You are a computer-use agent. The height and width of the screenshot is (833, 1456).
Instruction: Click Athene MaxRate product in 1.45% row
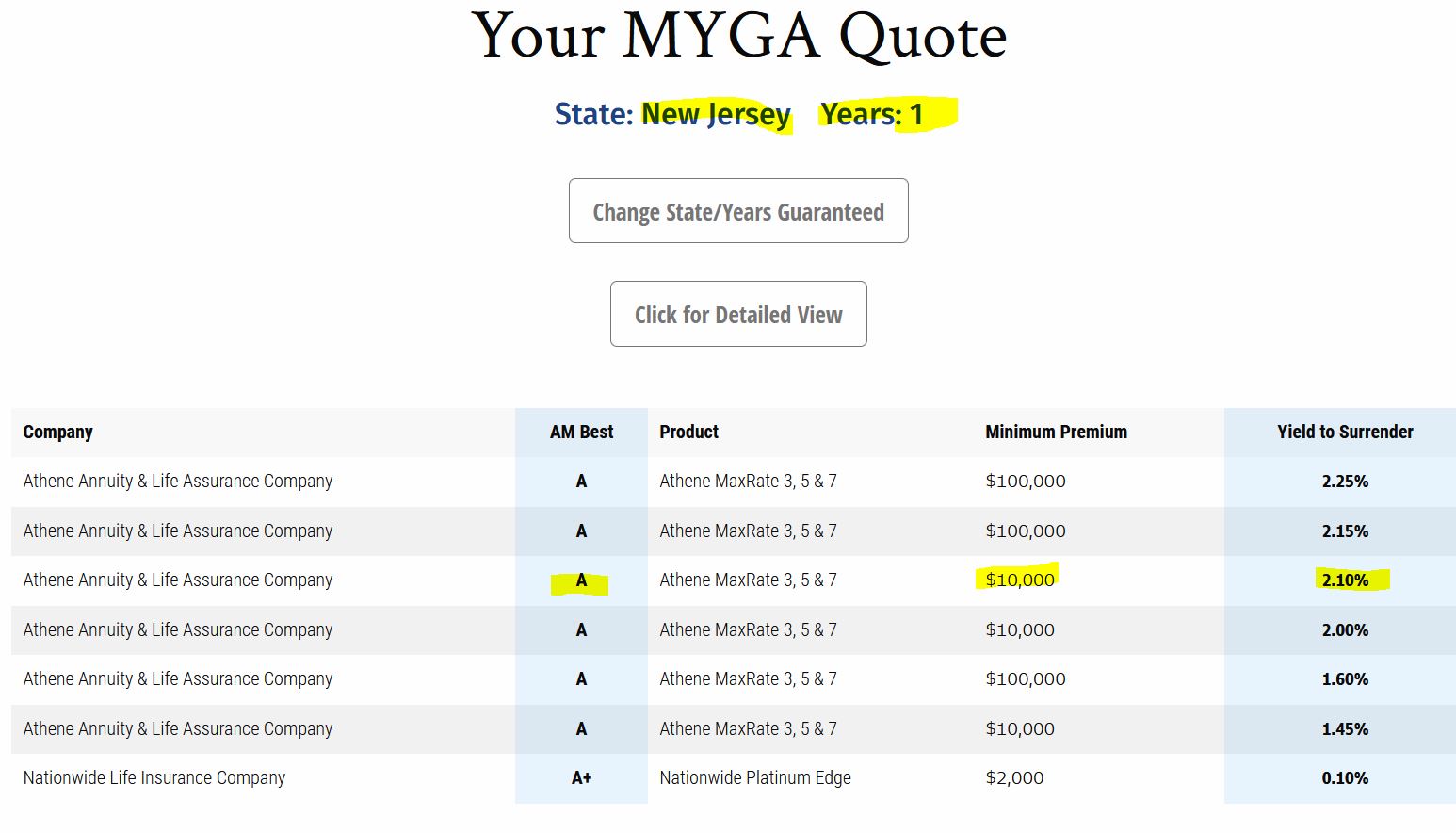[x=748, y=729]
